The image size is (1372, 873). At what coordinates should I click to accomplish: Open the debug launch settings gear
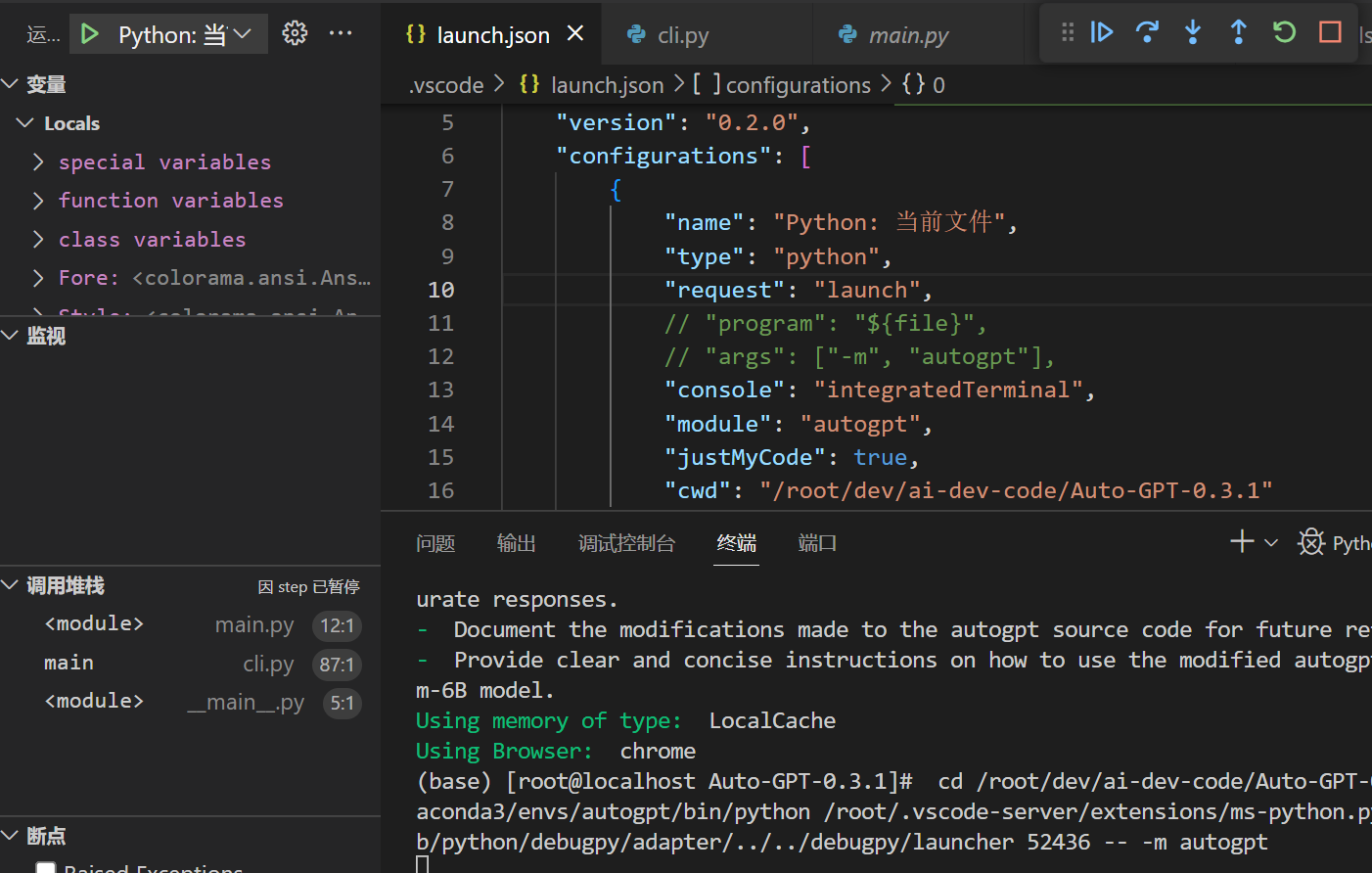pyautogui.click(x=294, y=32)
